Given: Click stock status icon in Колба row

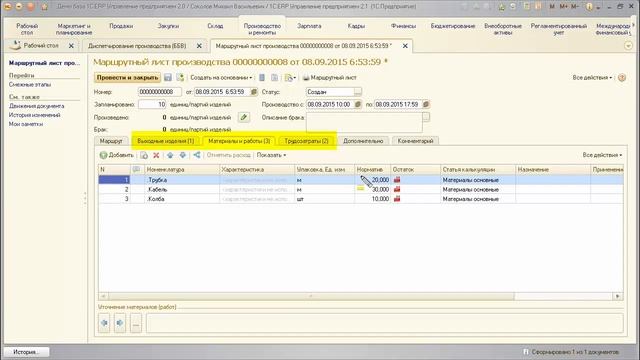Looking at the screenshot, I should 397,199.
